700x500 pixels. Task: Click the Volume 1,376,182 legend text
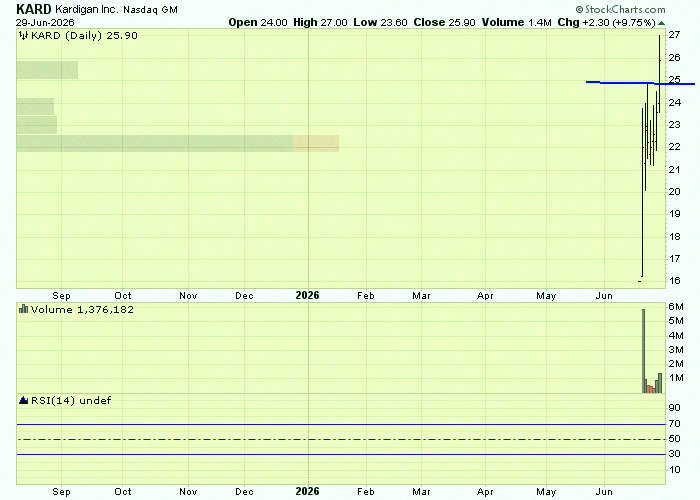82,309
